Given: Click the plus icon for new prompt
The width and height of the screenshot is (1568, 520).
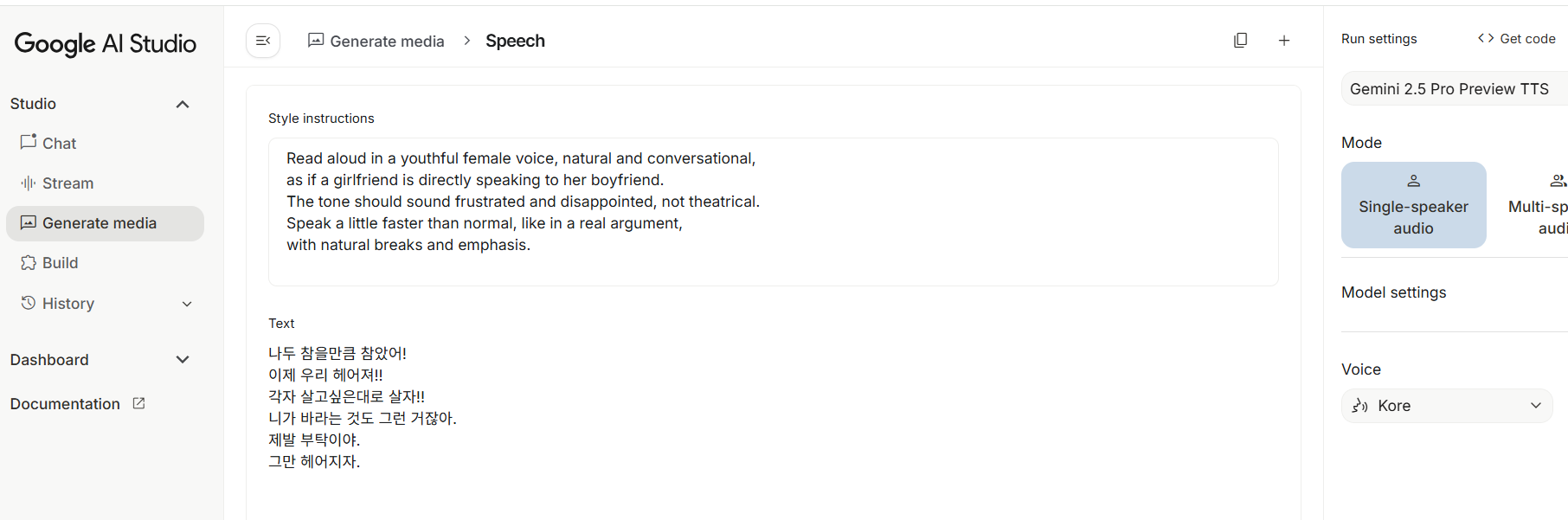Looking at the screenshot, I should 1284,41.
